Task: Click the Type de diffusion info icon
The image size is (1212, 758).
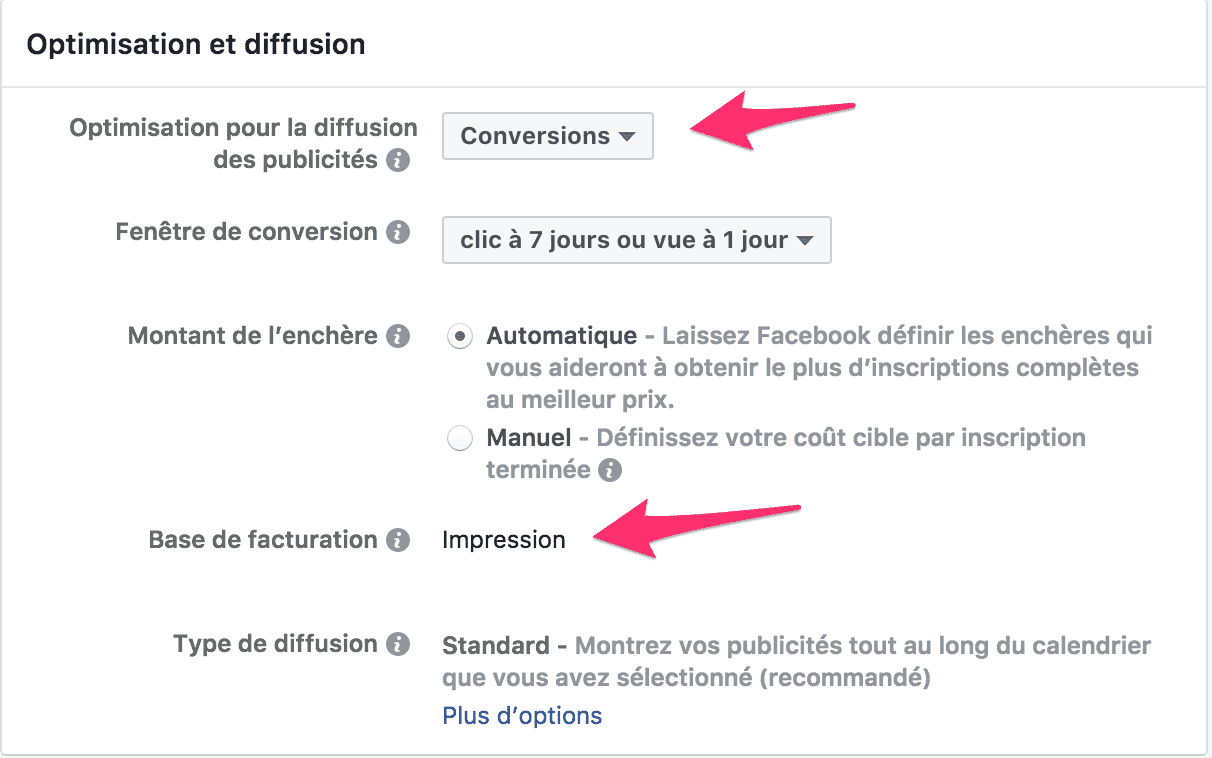Action: point(399,644)
